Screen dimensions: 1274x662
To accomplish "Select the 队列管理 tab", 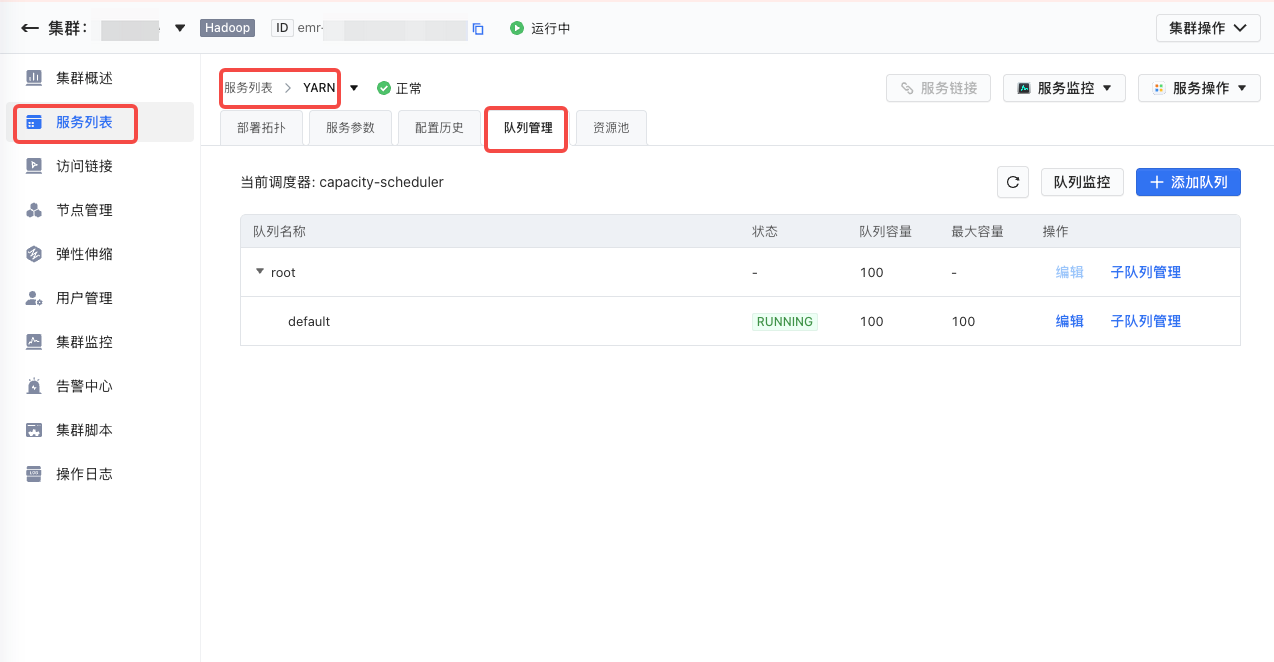I will point(528,128).
